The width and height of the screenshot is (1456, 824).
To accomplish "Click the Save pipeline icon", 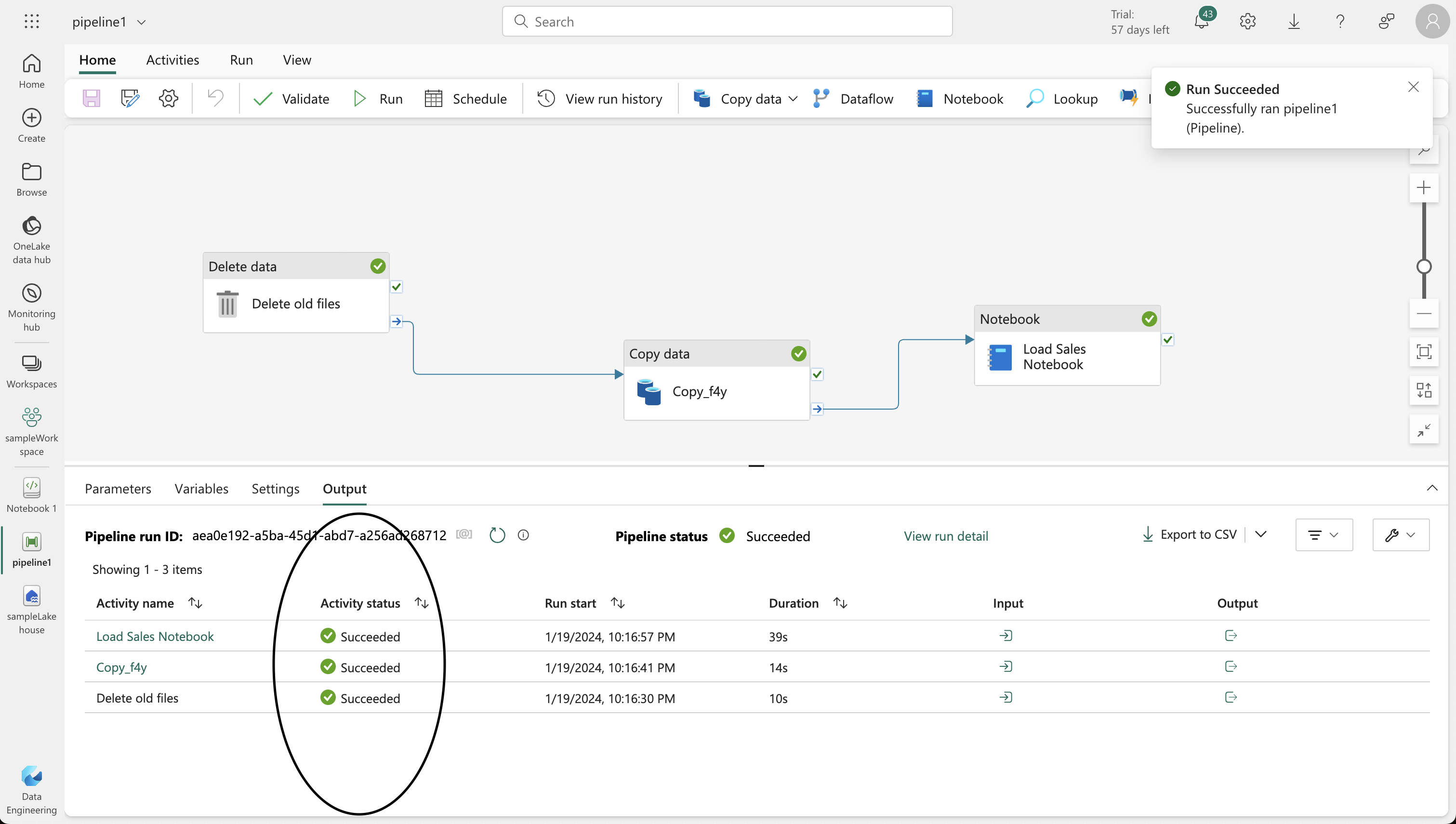I will tap(91, 98).
